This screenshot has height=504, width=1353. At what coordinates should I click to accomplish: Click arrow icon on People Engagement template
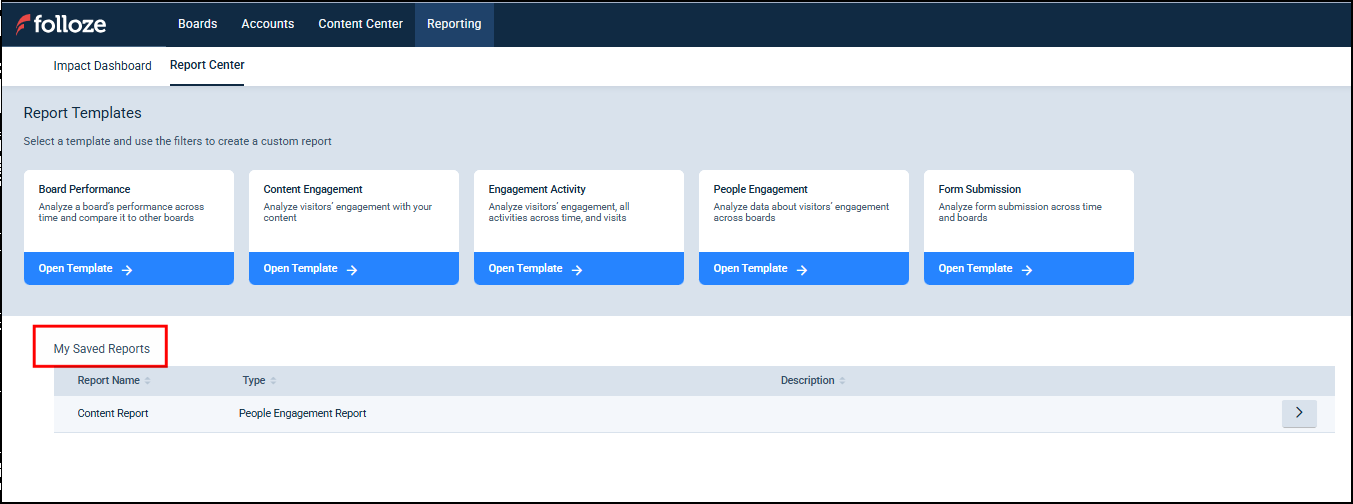[x=802, y=269]
